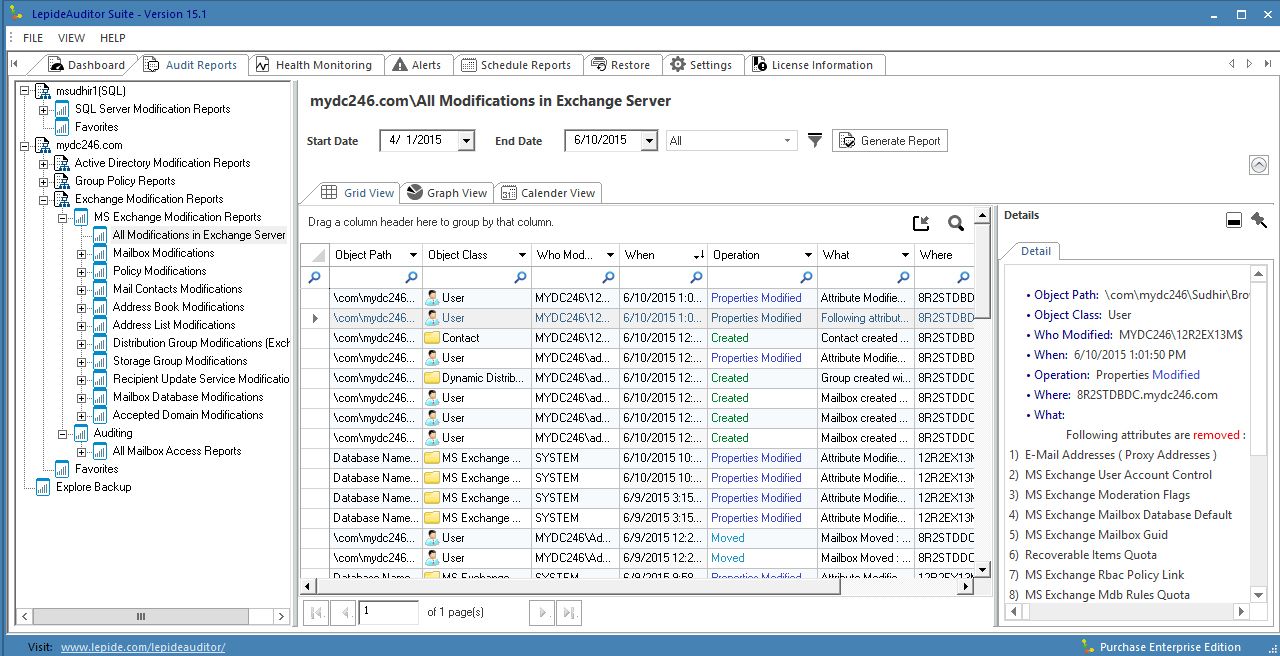1280x656 pixels.
Task: Click Generate Report button
Action: [890, 141]
